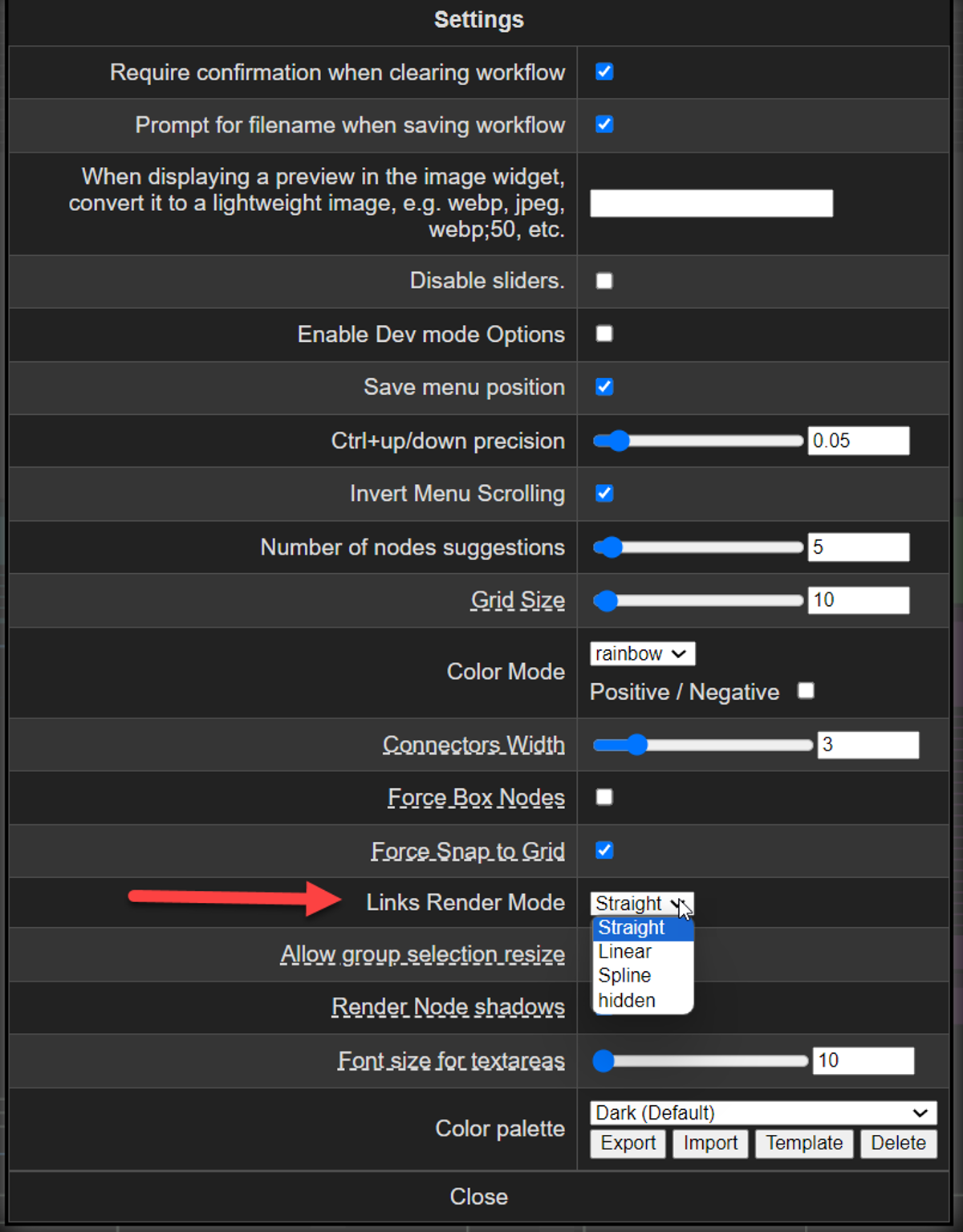Image resolution: width=963 pixels, height=1232 pixels.
Task: Export the current color palette
Action: (628, 1143)
